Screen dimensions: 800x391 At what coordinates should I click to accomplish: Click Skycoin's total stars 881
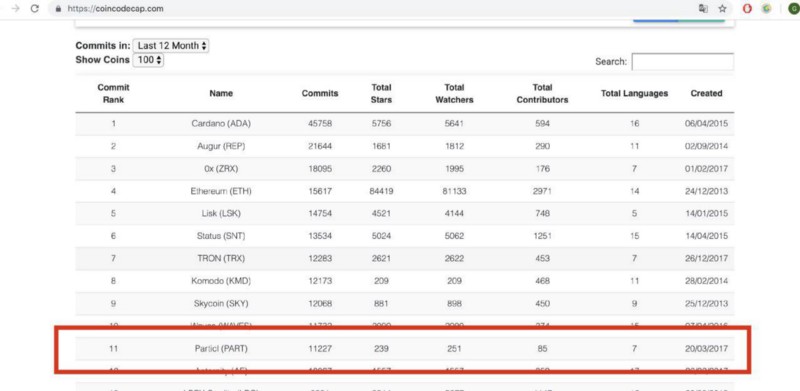(381, 303)
